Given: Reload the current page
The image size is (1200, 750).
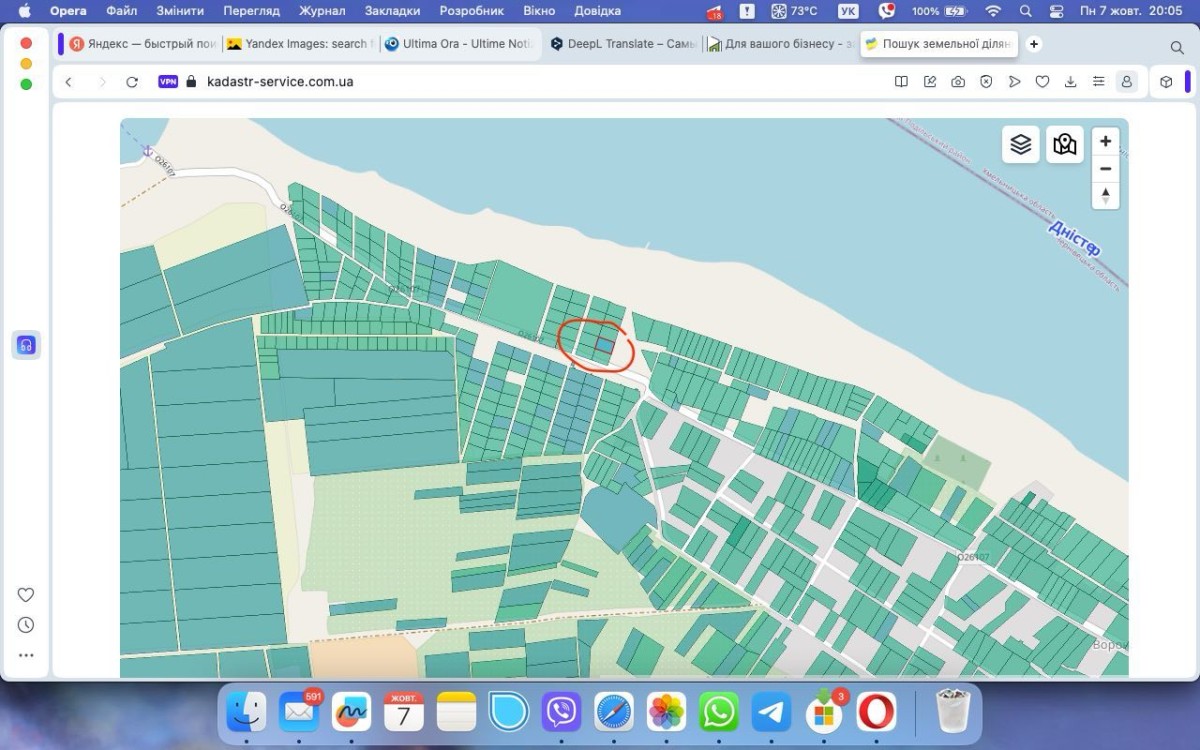Looking at the screenshot, I should pyautogui.click(x=132, y=82).
